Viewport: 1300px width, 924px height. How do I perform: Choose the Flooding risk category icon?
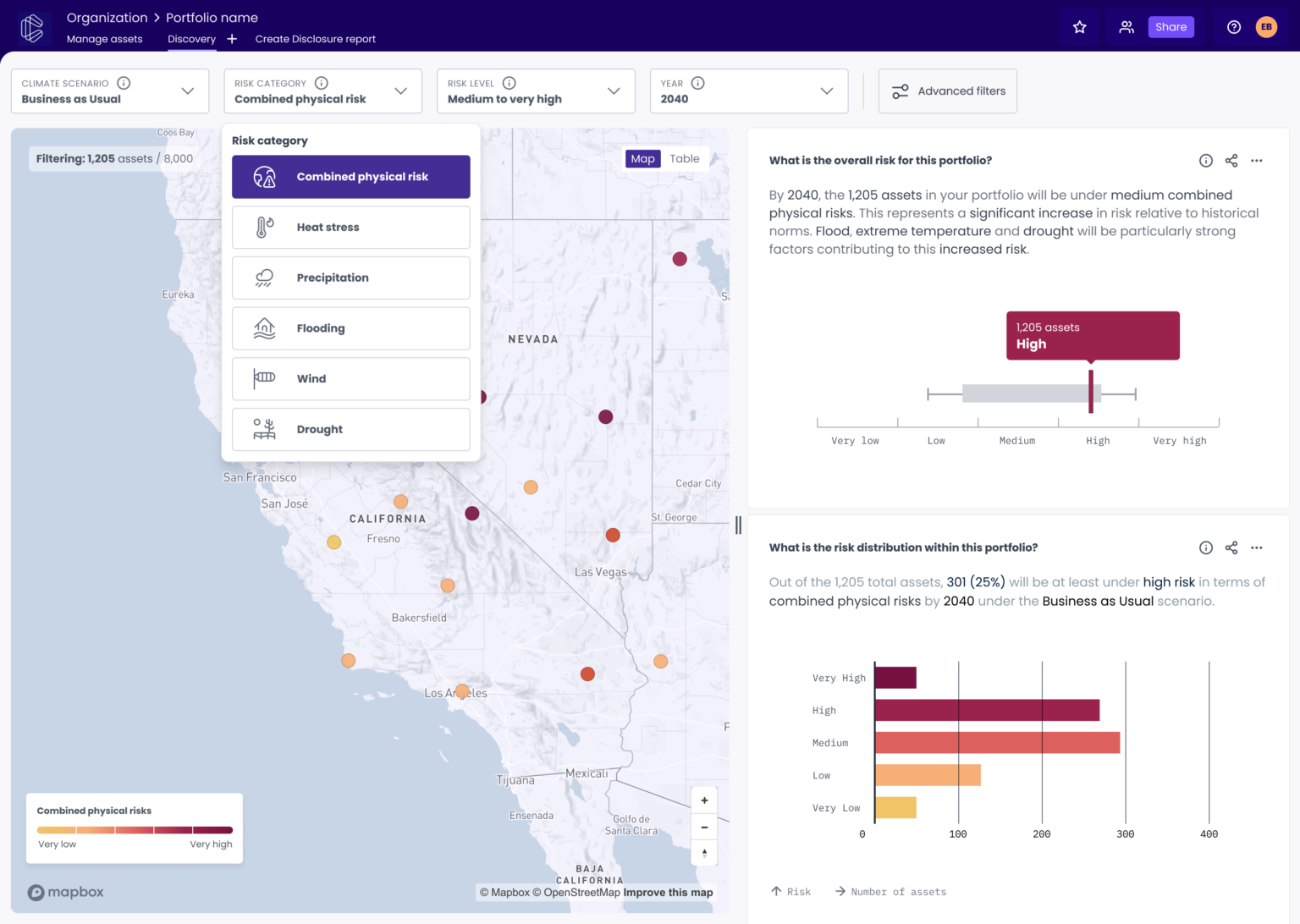coord(263,328)
